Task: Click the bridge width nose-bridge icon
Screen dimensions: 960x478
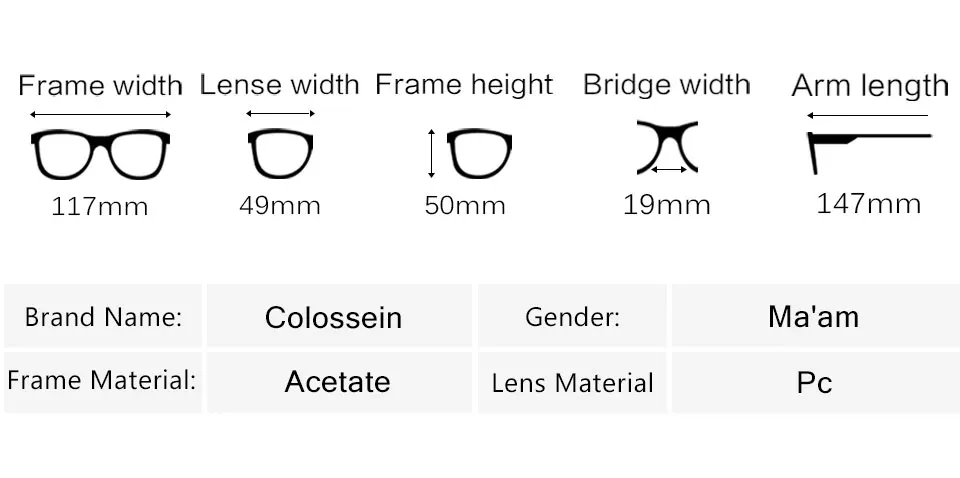Action: tap(667, 148)
